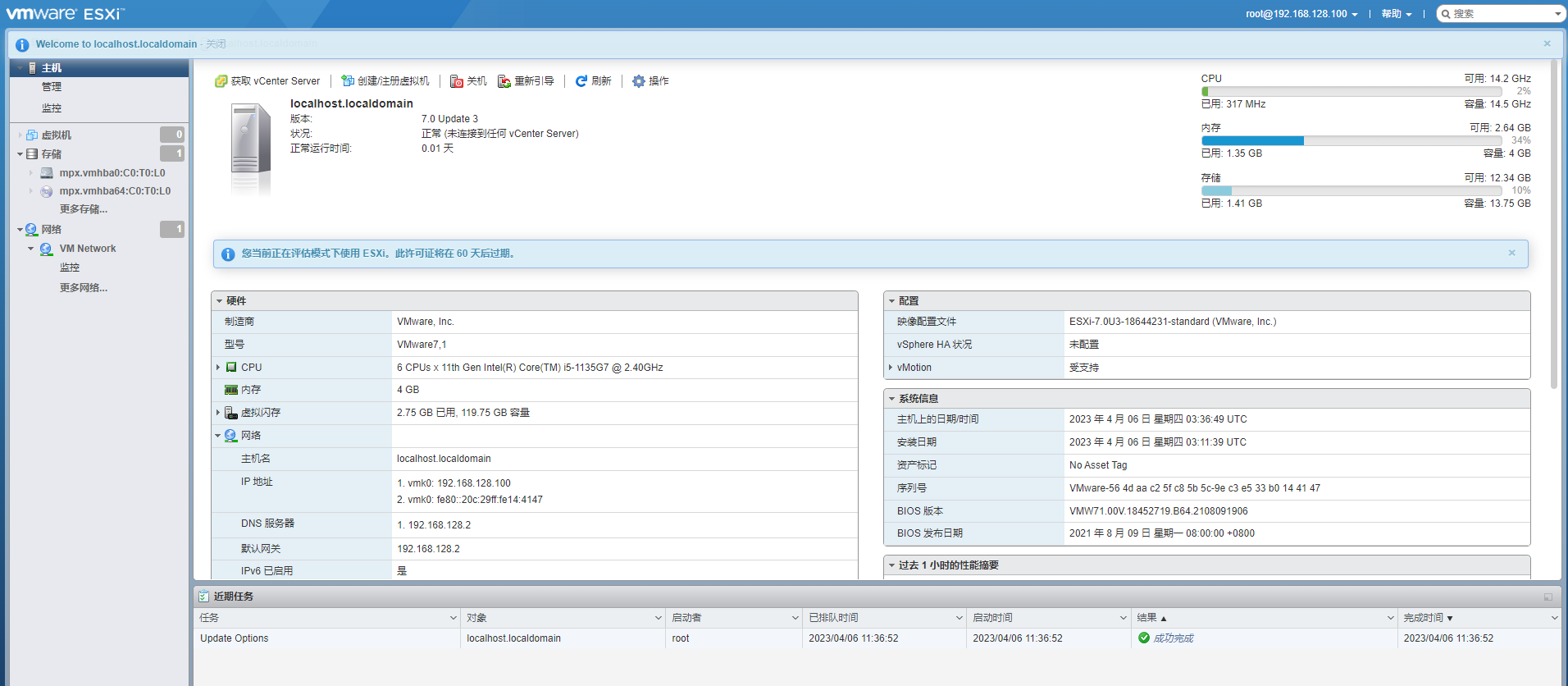
Task: Click the info icon in evaluation banner
Action: pyautogui.click(x=228, y=254)
